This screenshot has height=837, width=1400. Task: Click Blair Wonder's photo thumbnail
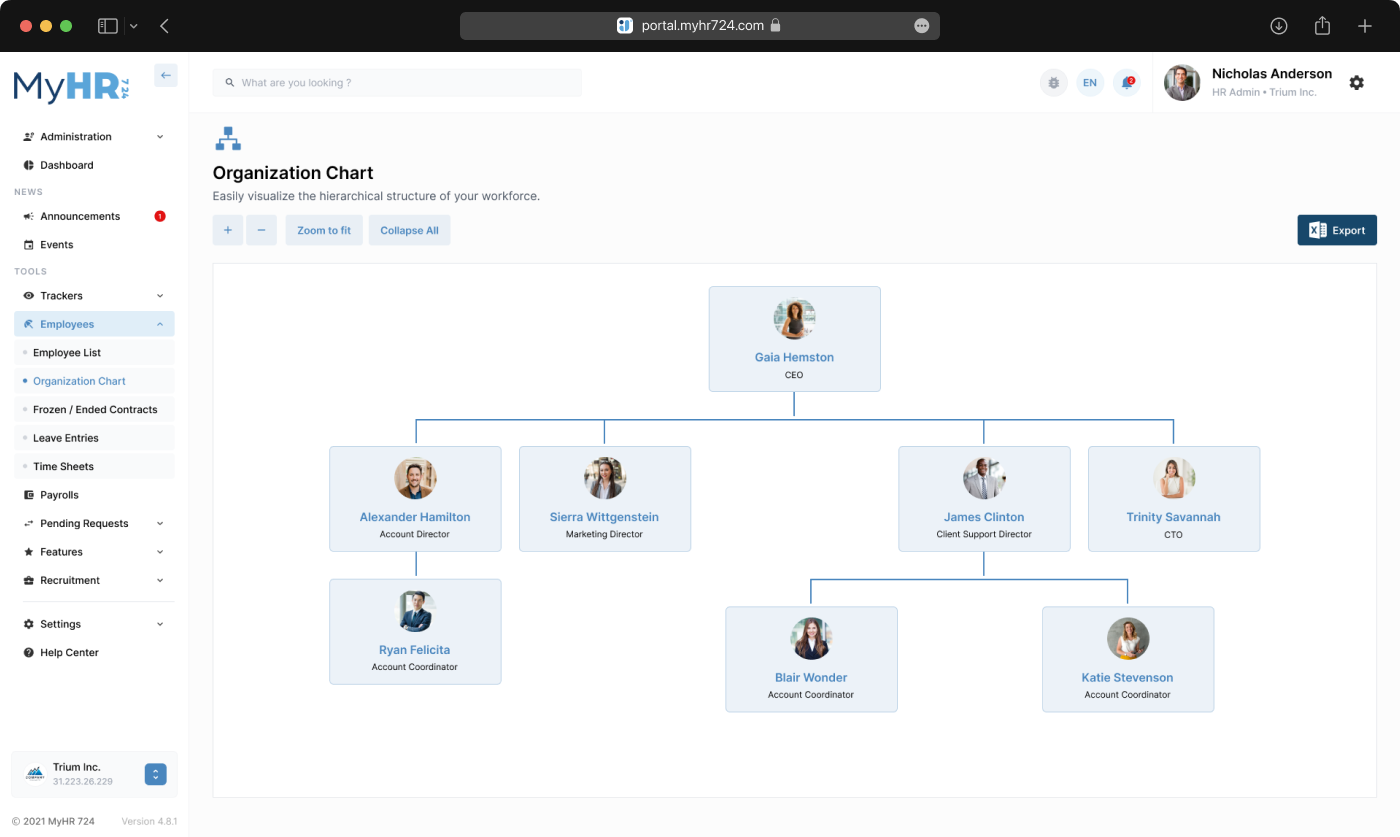click(x=811, y=639)
